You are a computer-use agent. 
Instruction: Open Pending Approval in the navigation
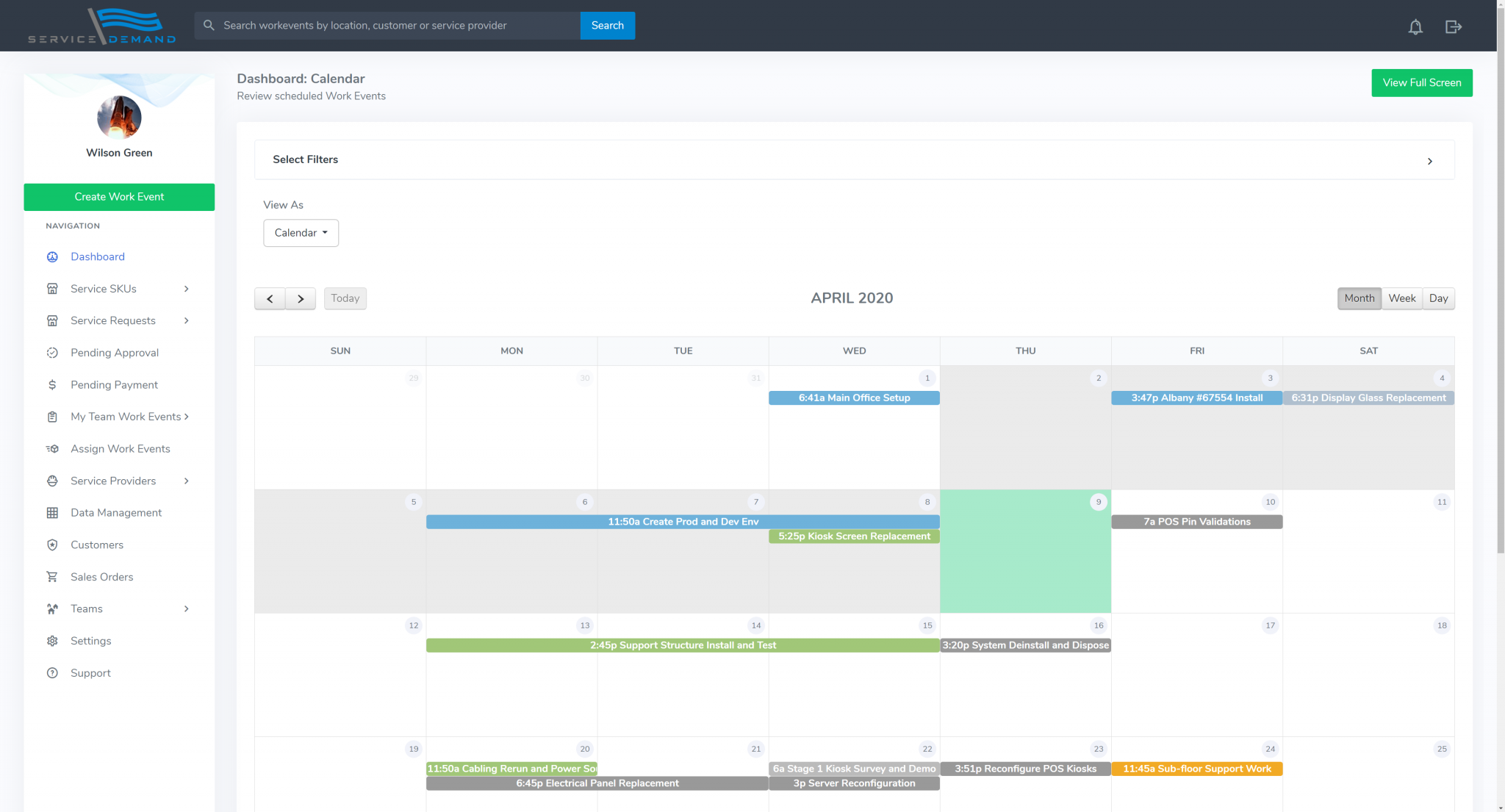(115, 353)
